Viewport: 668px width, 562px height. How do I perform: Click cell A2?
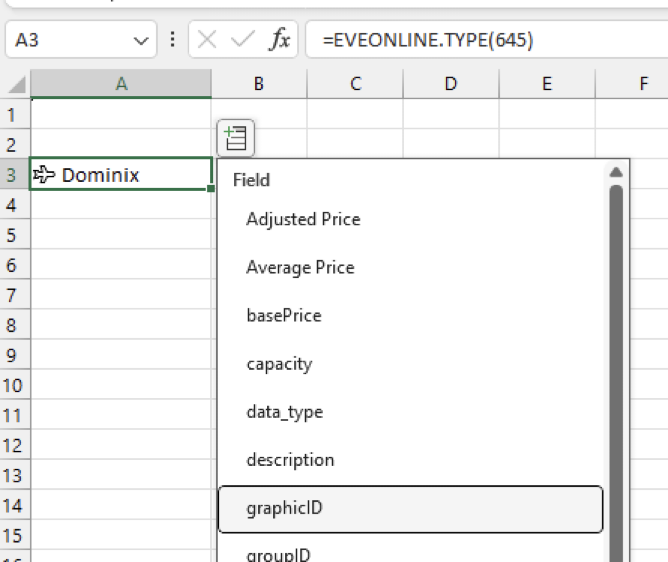click(x=121, y=144)
